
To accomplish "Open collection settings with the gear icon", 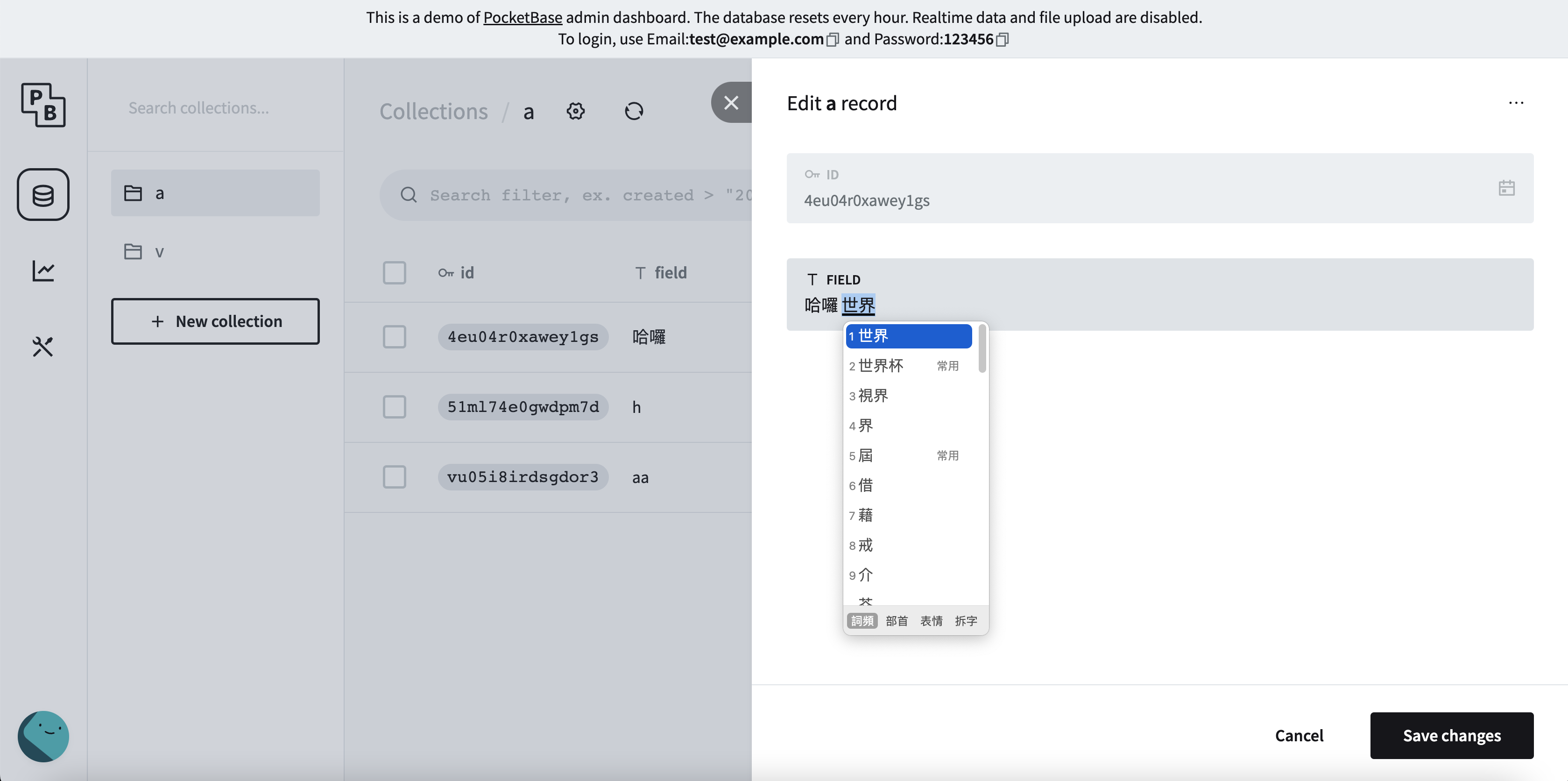I will (575, 111).
